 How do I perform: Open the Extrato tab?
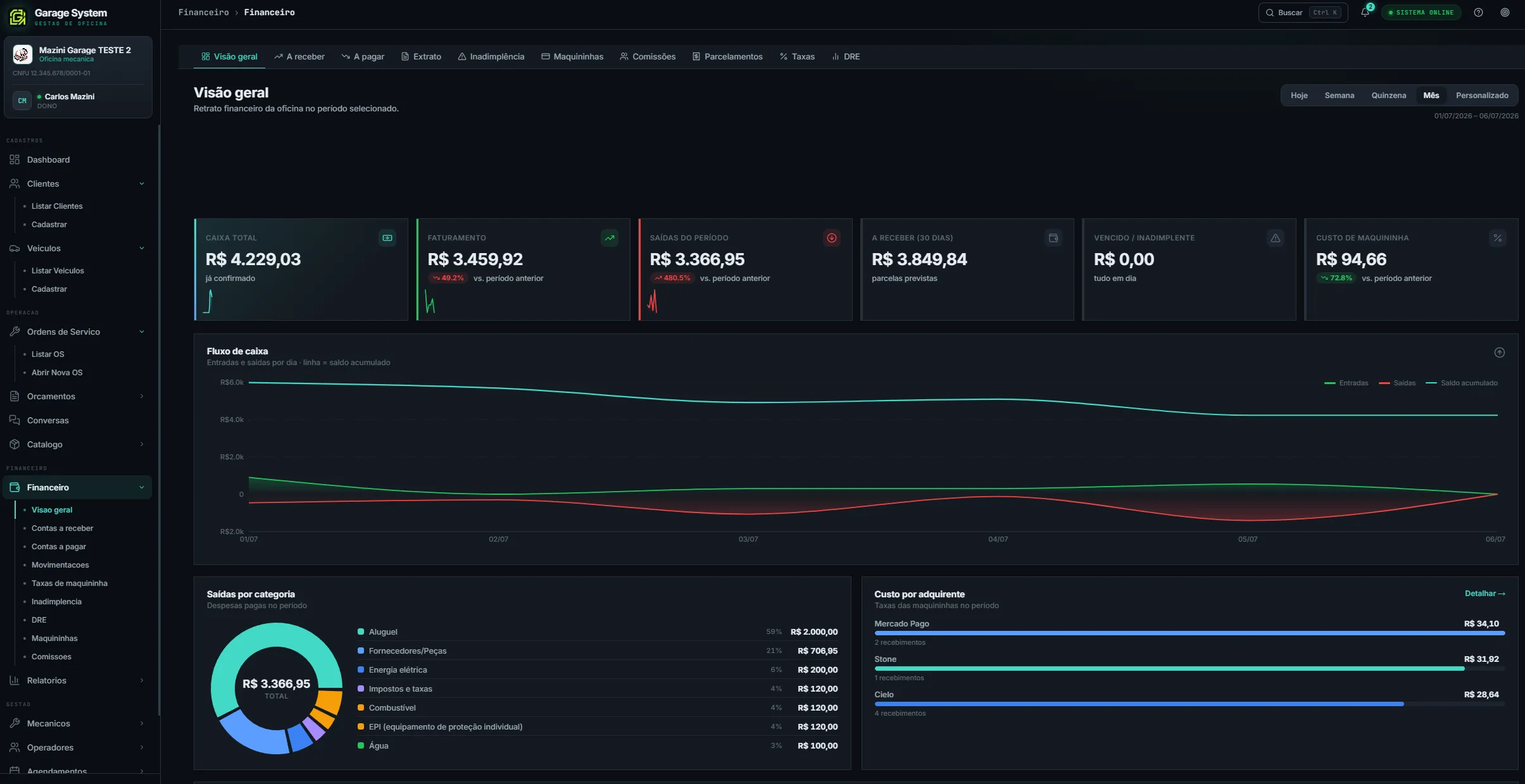coord(421,56)
